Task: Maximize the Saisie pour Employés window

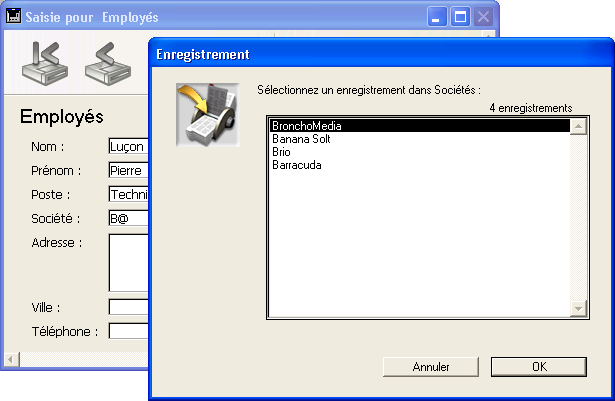Action: pos(461,17)
